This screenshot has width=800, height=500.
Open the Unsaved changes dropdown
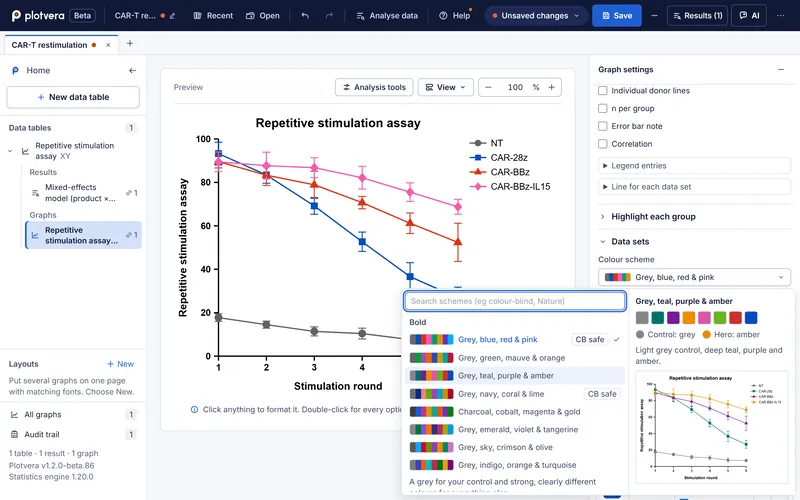[536, 16]
